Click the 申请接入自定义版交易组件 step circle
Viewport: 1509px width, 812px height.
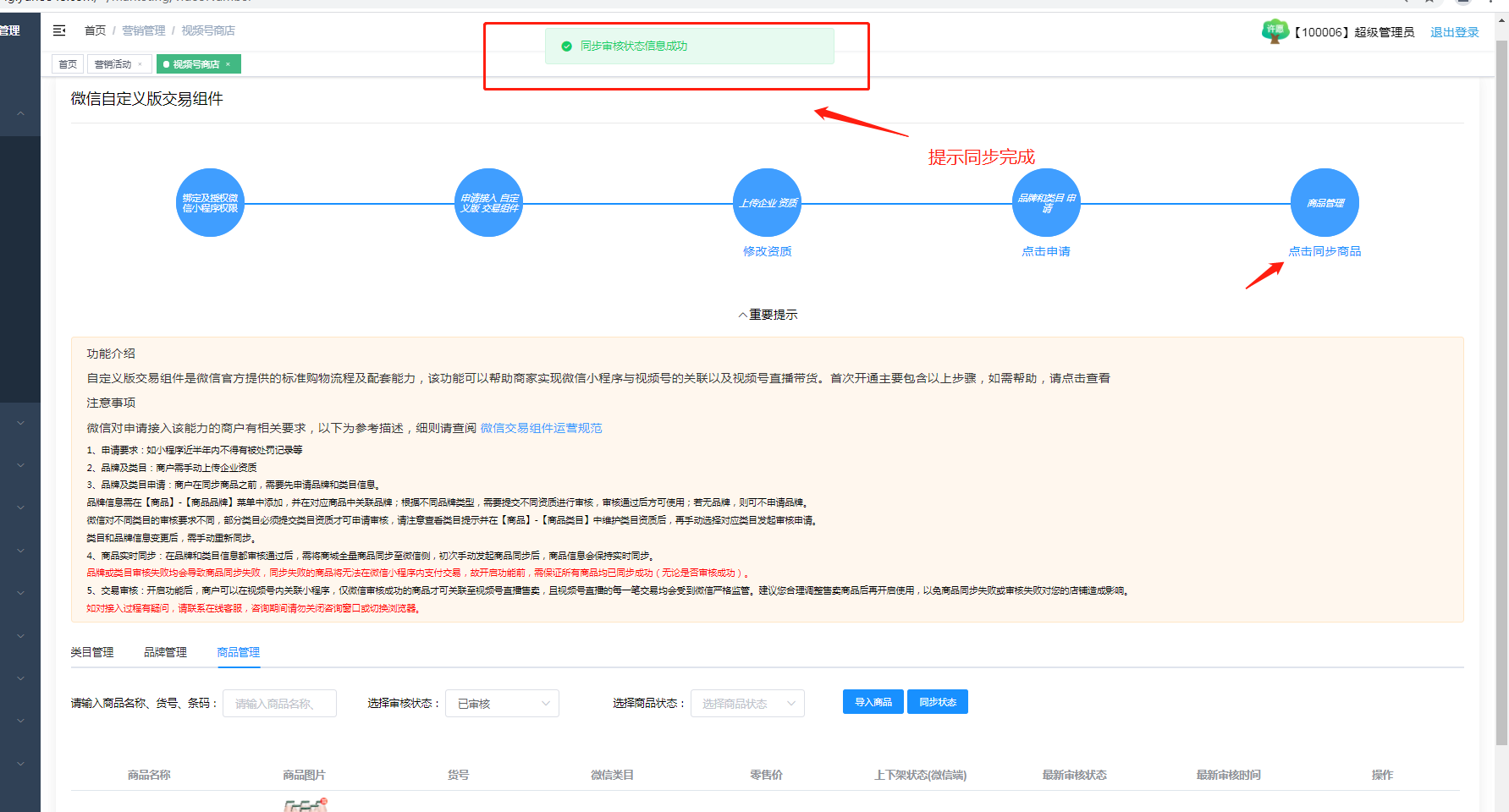tap(488, 203)
